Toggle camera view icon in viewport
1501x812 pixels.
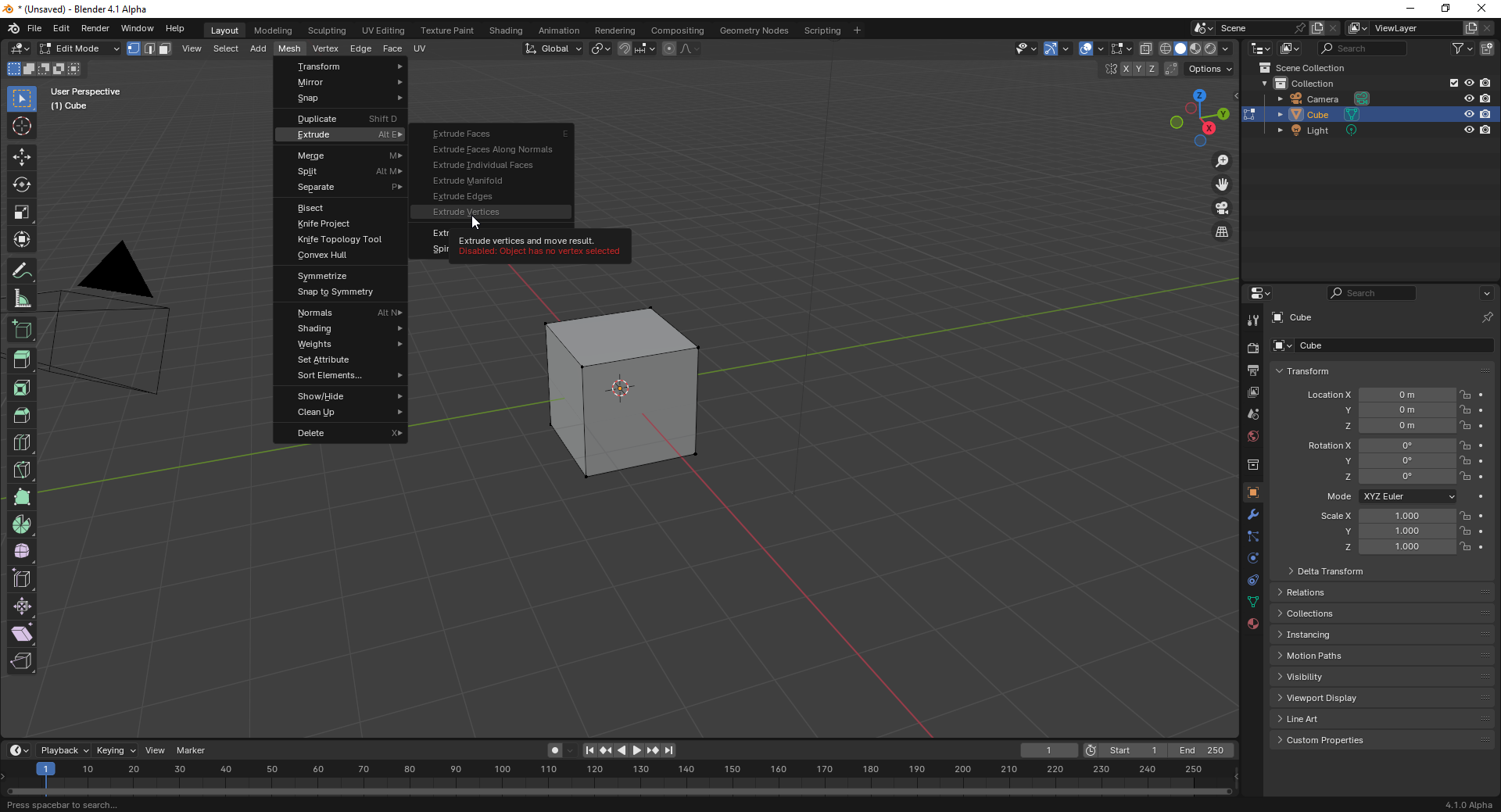click(x=1221, y=208)
